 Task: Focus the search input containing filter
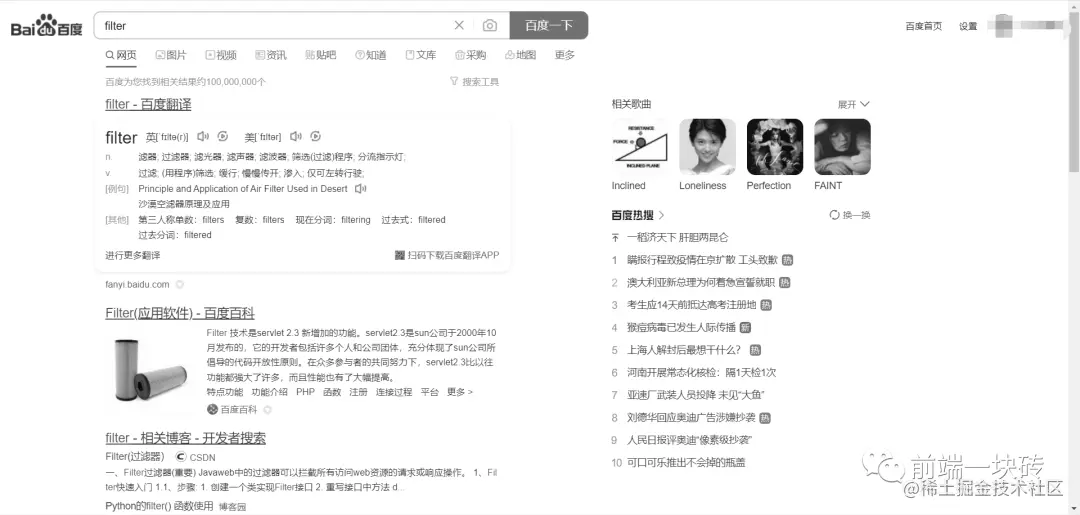pyautogui.click(x=276, y=25)
